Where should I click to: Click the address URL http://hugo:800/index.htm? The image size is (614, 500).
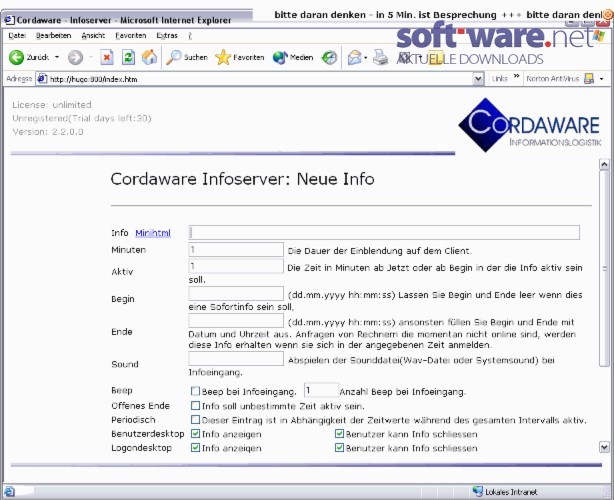(94, 79)
